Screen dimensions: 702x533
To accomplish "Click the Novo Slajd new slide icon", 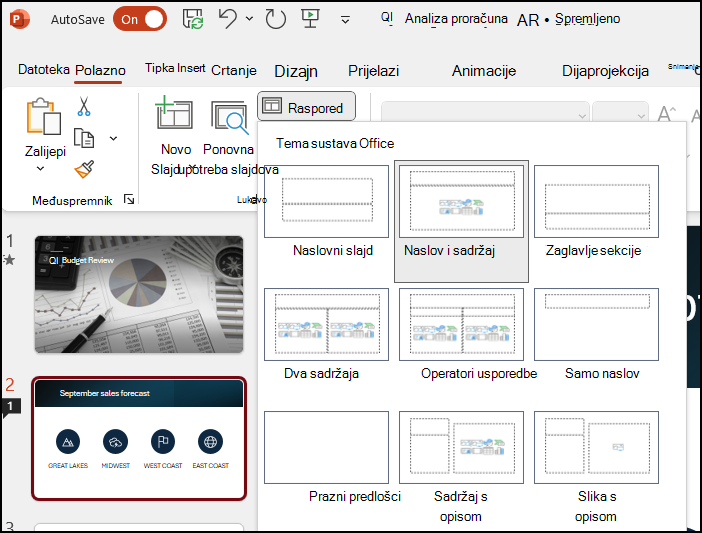I will 174,112.
